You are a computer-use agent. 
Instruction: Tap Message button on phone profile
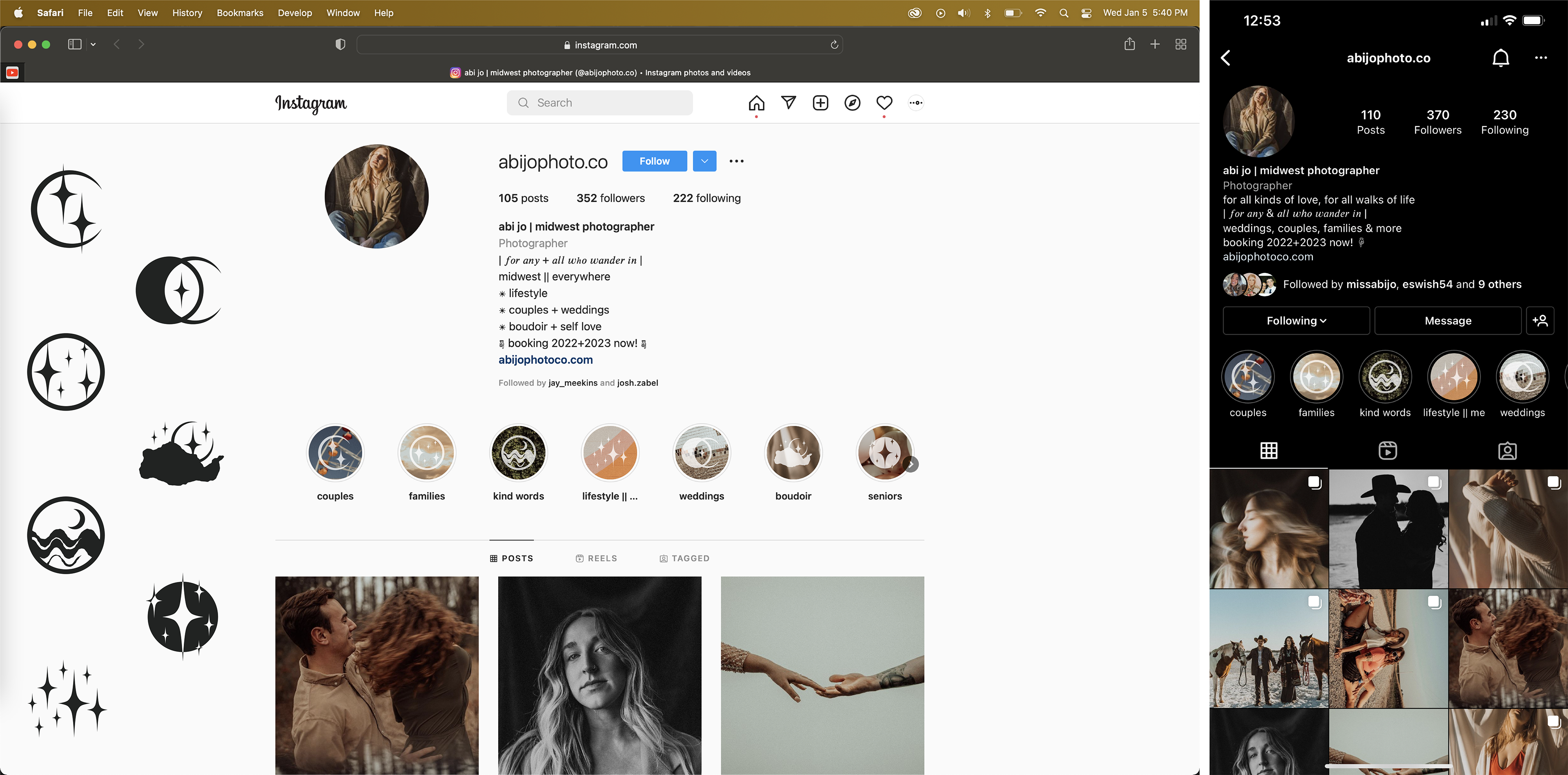pos(1448,321)
